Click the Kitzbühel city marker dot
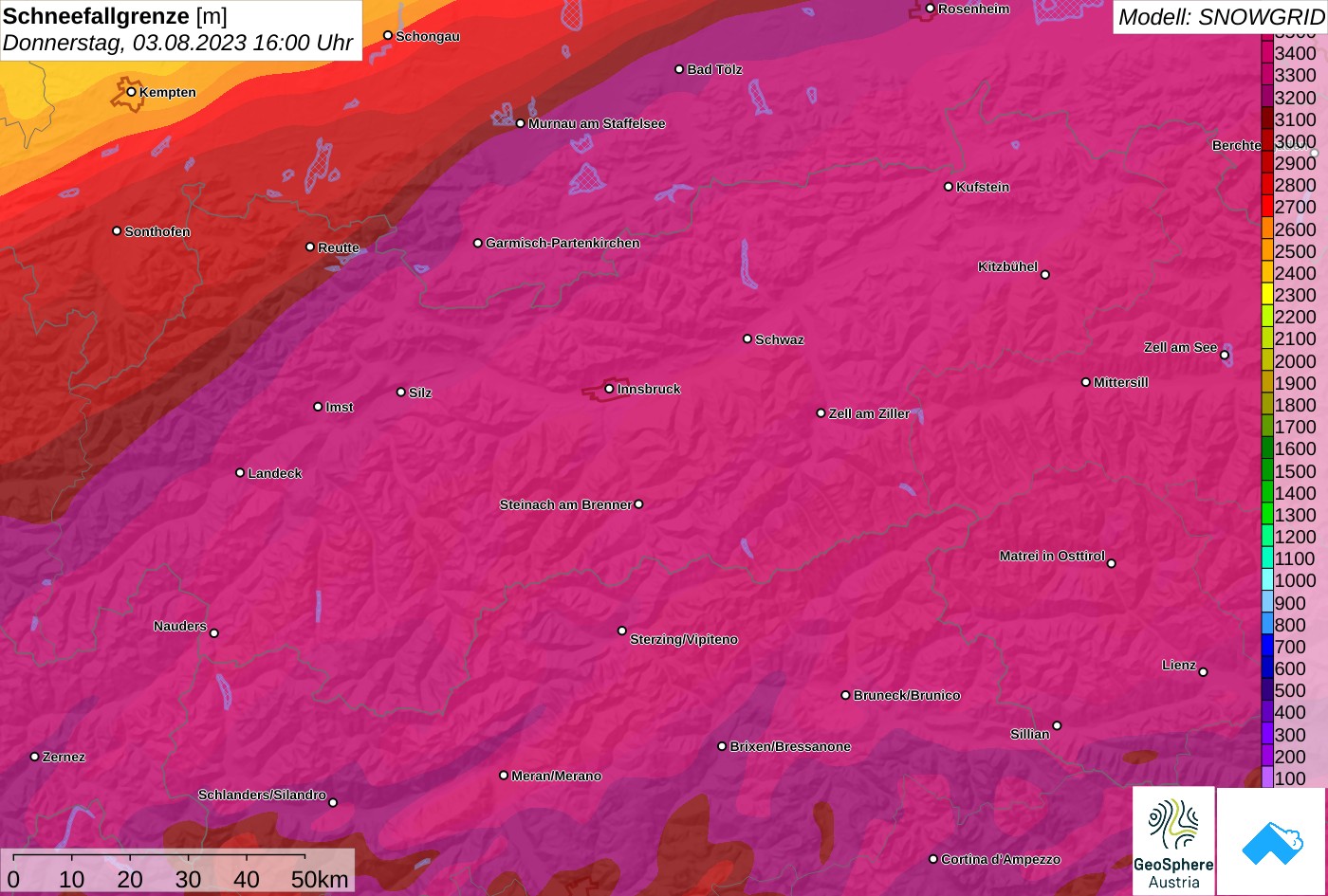This screenshot has height=896, width=1328. click(x=1045, y=275)
